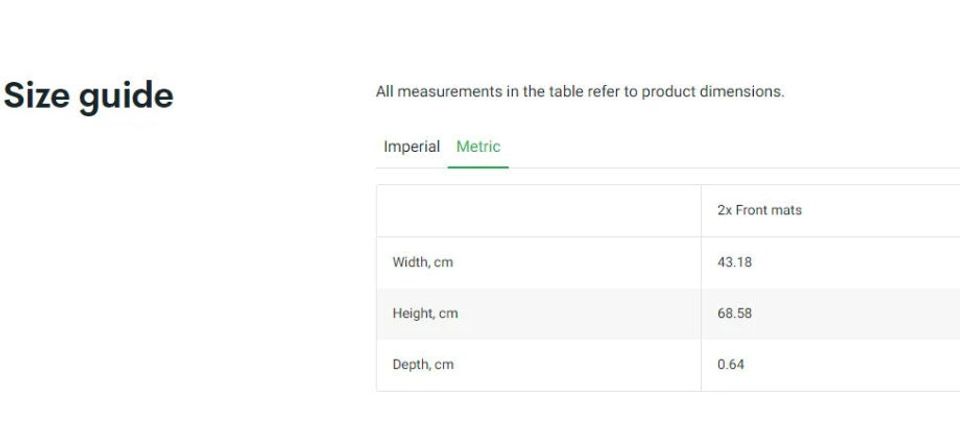Switch to the Imperial tab
This screenshot has height=445, width=960.
tap(411, 147)
